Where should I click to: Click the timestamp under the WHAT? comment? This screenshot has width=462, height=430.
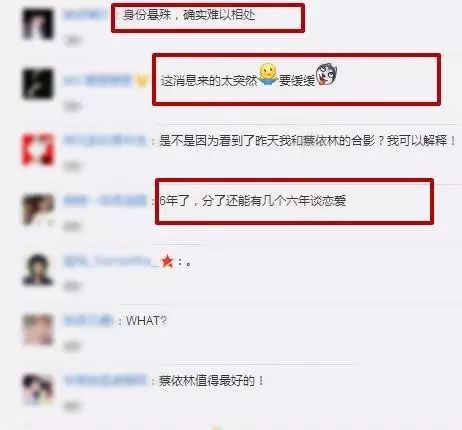click(x=73, y=347)
